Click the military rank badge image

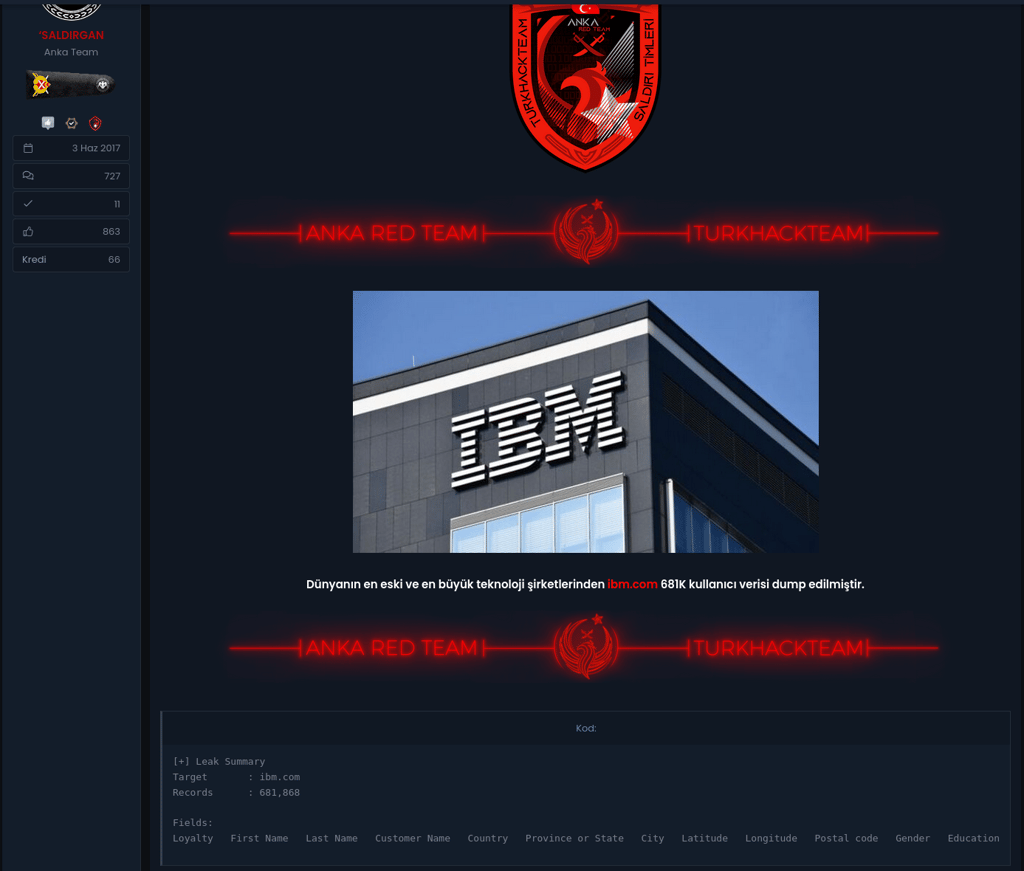coord(71,84)
